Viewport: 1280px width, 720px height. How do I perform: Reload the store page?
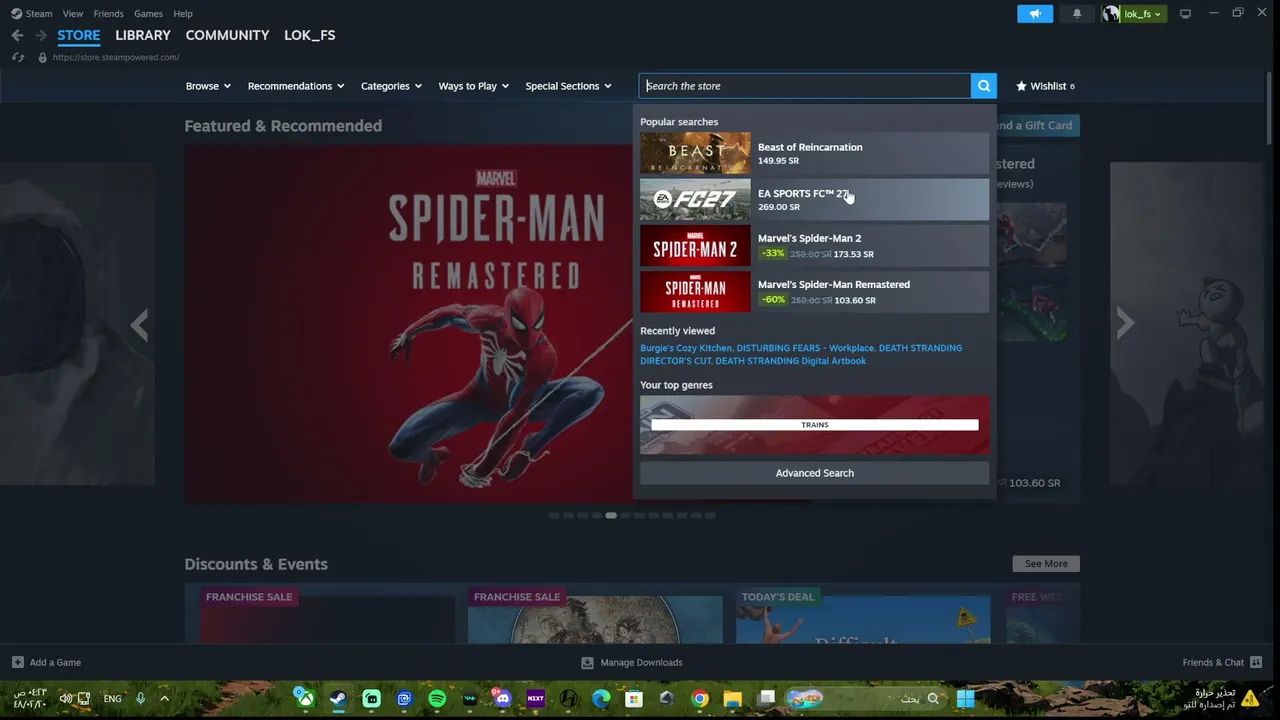[17, 57]
